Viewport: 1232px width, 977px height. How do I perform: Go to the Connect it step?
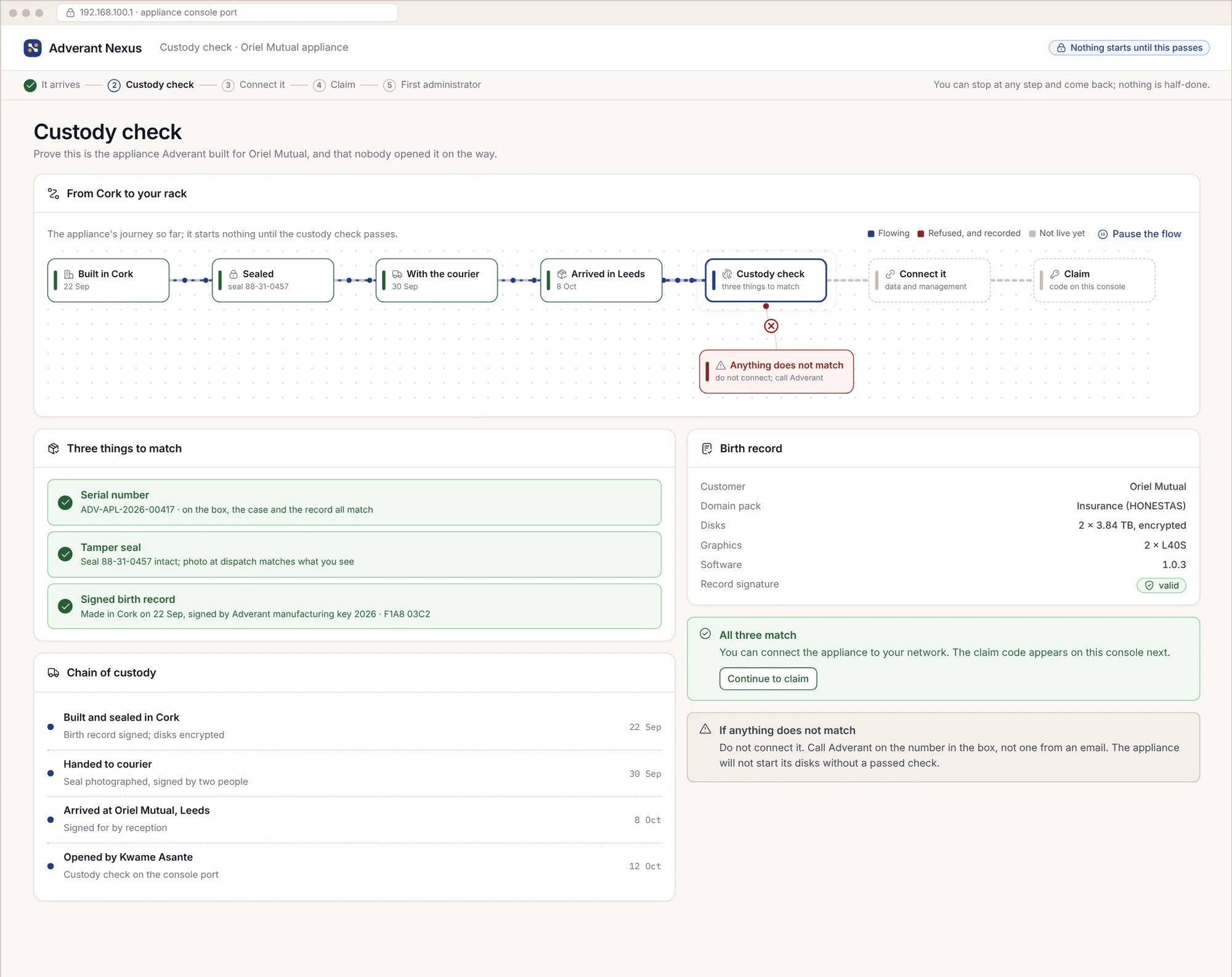[254, 85]
